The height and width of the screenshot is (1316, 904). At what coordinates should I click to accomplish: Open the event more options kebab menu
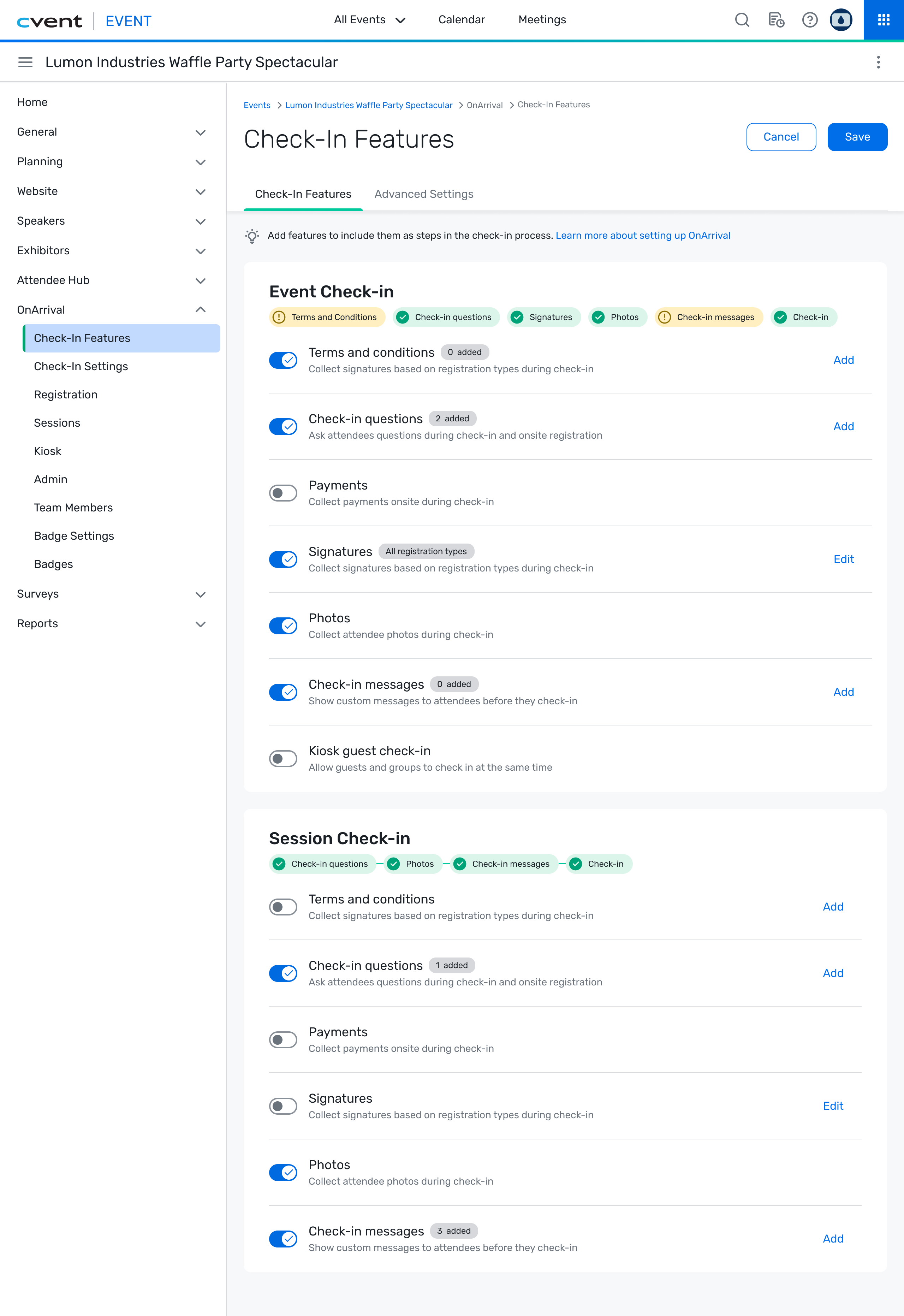pyautogui.click(x=879, y=62)
